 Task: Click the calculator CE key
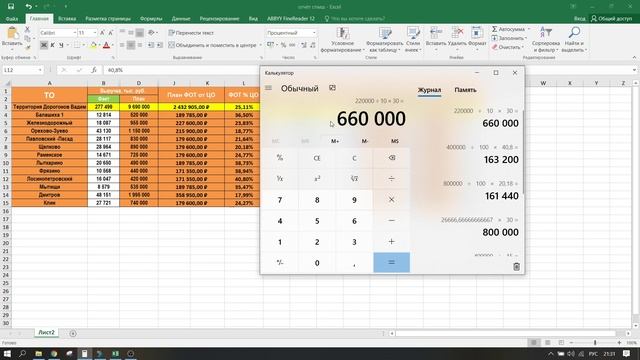click(x=317, y=158)
